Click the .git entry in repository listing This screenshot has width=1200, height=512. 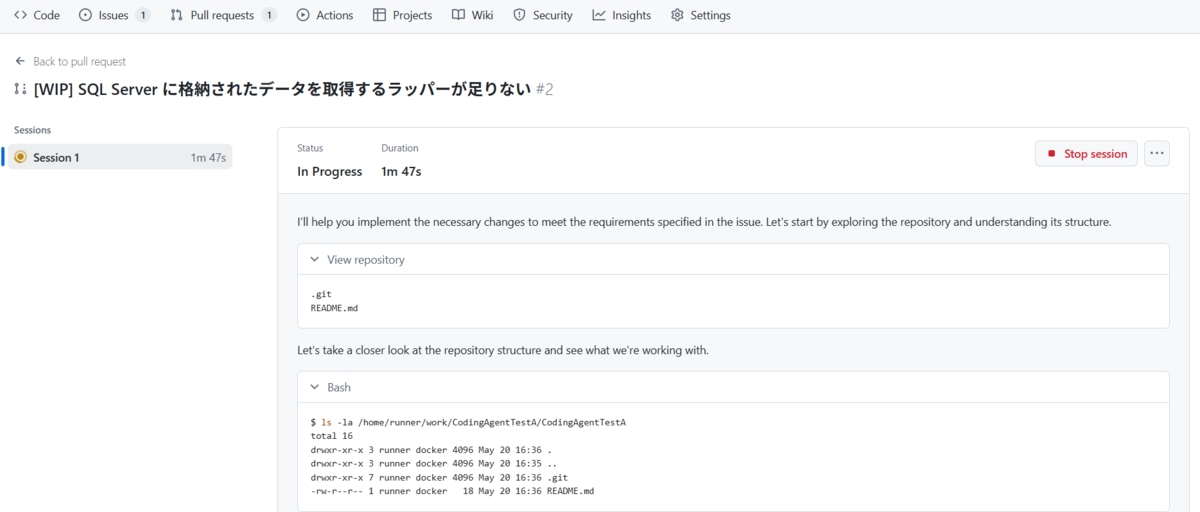click(x=321, y=294)
